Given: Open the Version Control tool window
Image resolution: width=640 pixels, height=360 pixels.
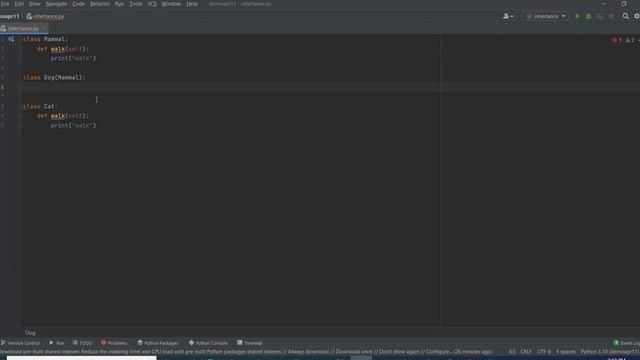Looking at the screenshot, I should (x=20, y=343).
